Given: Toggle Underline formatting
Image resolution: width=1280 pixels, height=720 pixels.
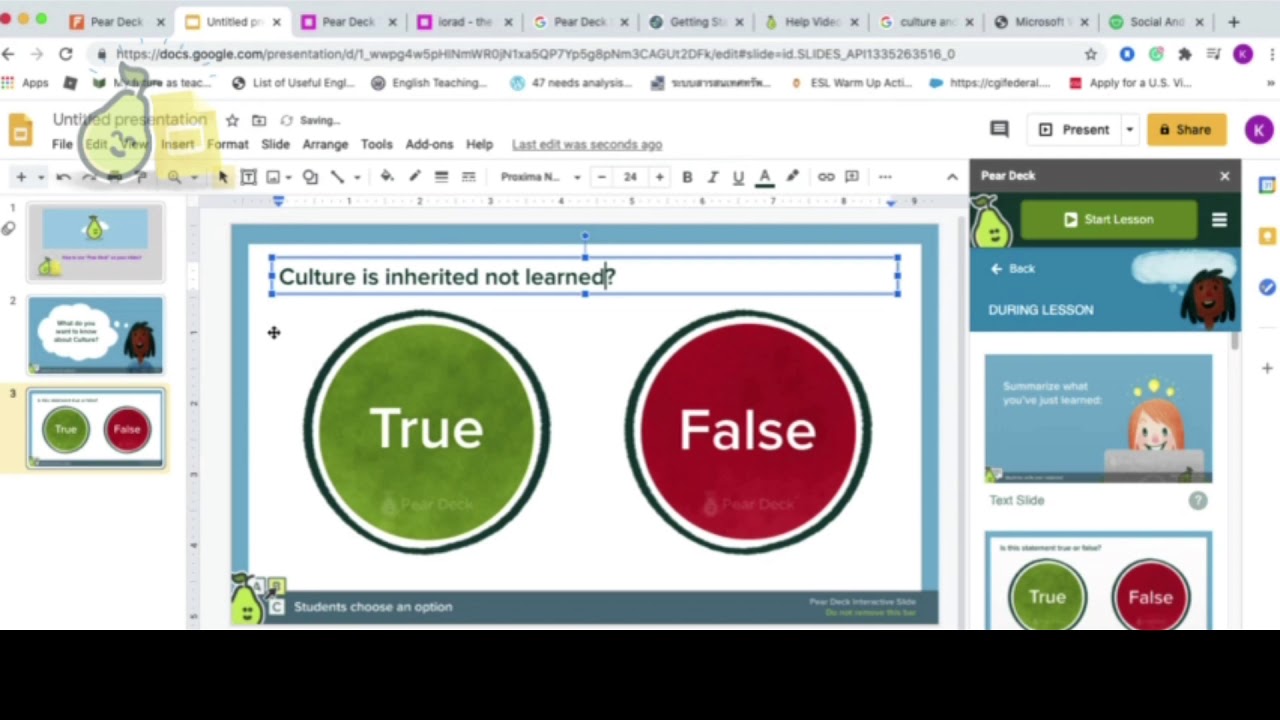Looking at the screenshot, I should point(738,177).
